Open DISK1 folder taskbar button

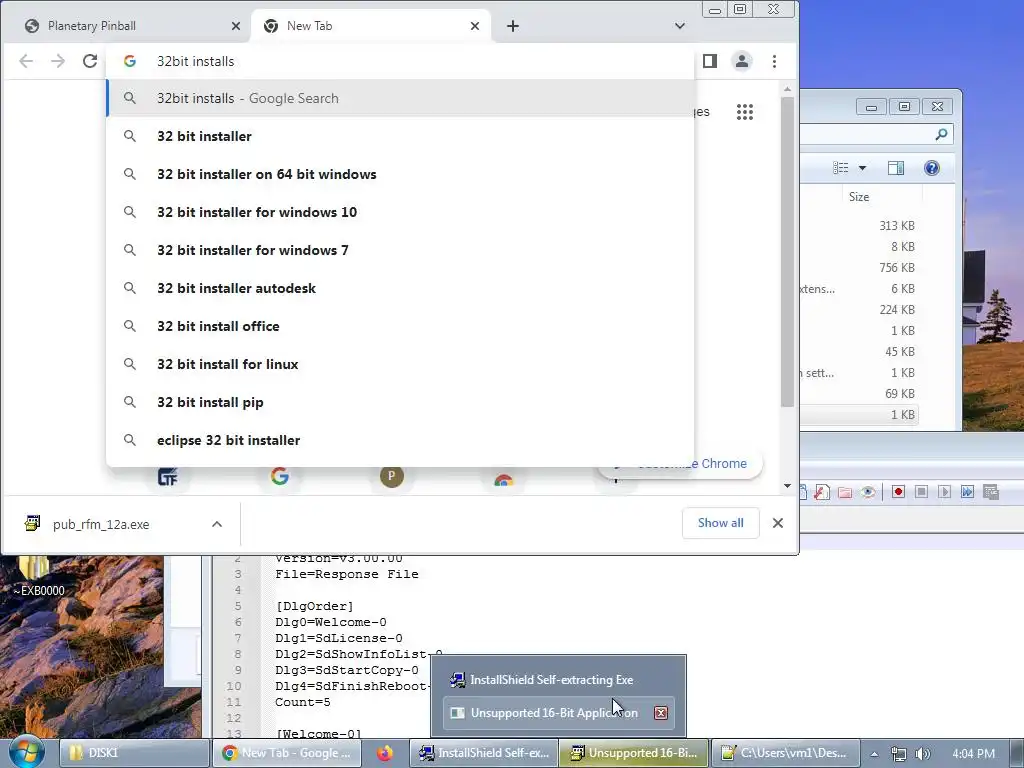click(x=133, y=753)
